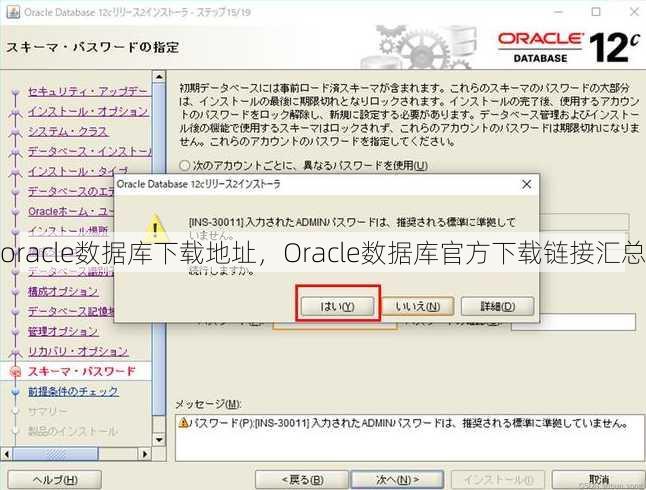646x490 pixels.
Task: Click the step list scroll-up arrow
Action: (x=159, y=76)
